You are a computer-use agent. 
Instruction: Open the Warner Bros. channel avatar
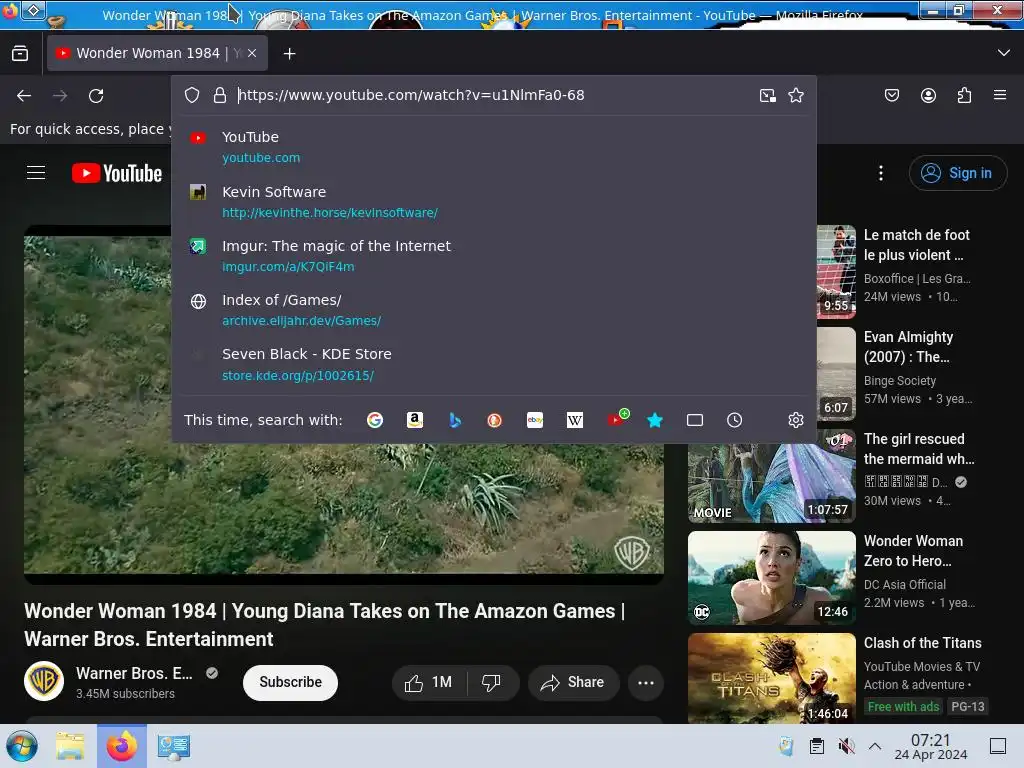point(44,681)
